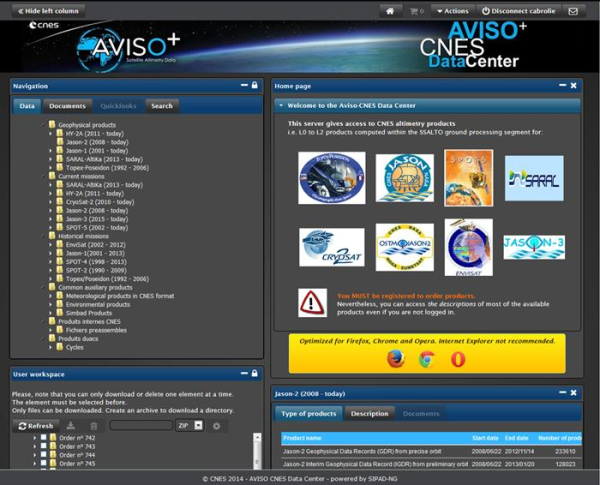Click the CryoSat mission logo
The height and width of the screenshot is (485, 600).
coord(332,247)
